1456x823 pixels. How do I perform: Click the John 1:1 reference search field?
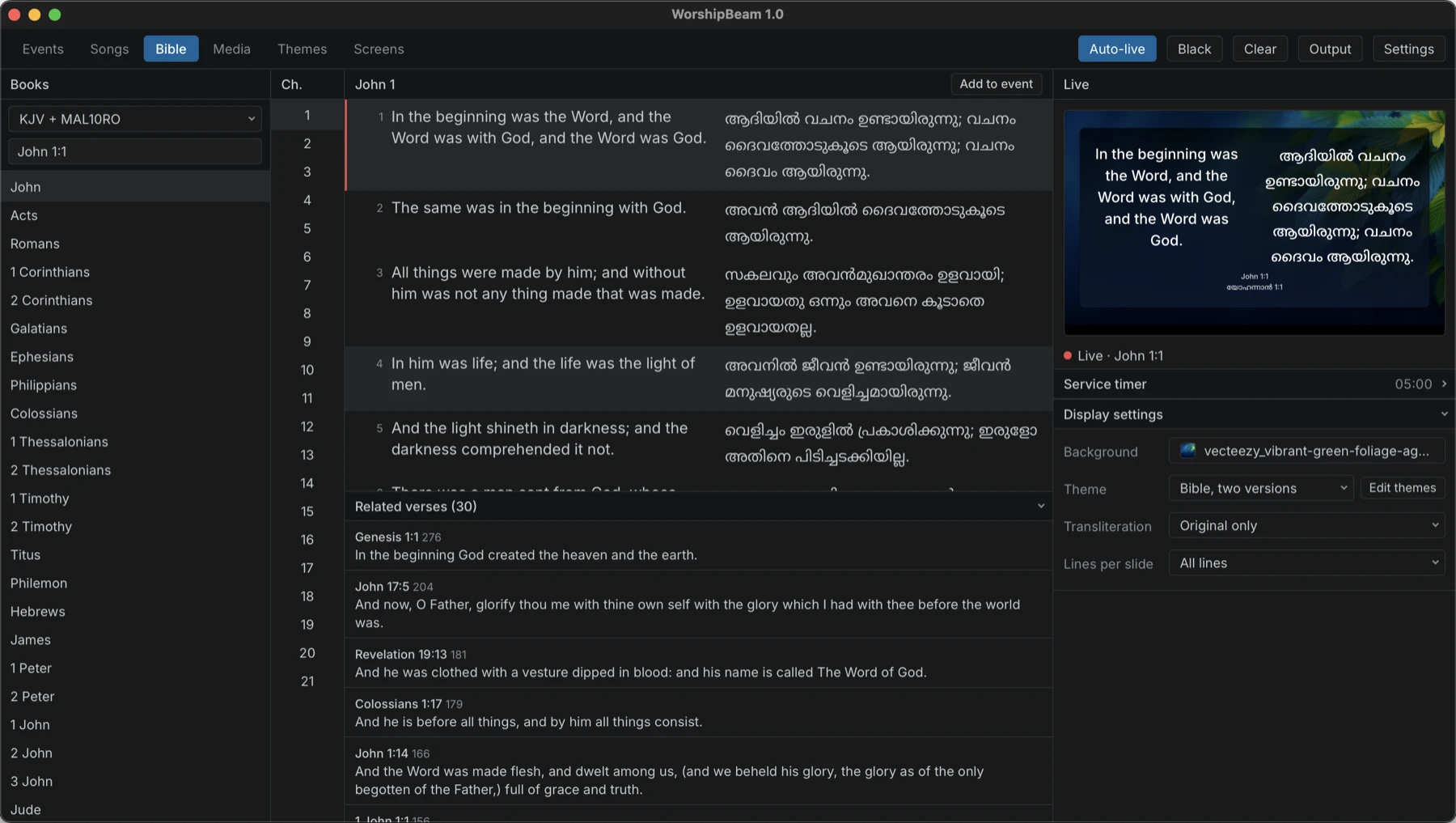135,151
